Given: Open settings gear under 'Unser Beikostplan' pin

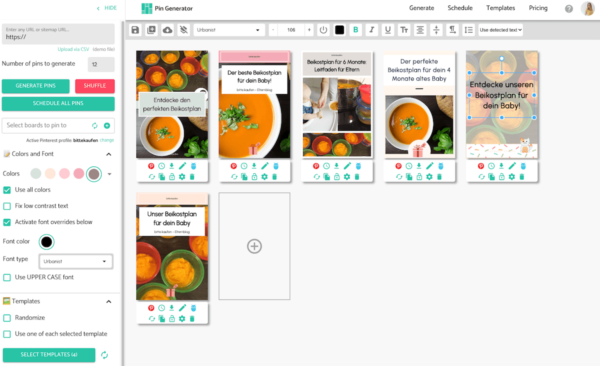Looking at the screenshot, I should point(182,319).
